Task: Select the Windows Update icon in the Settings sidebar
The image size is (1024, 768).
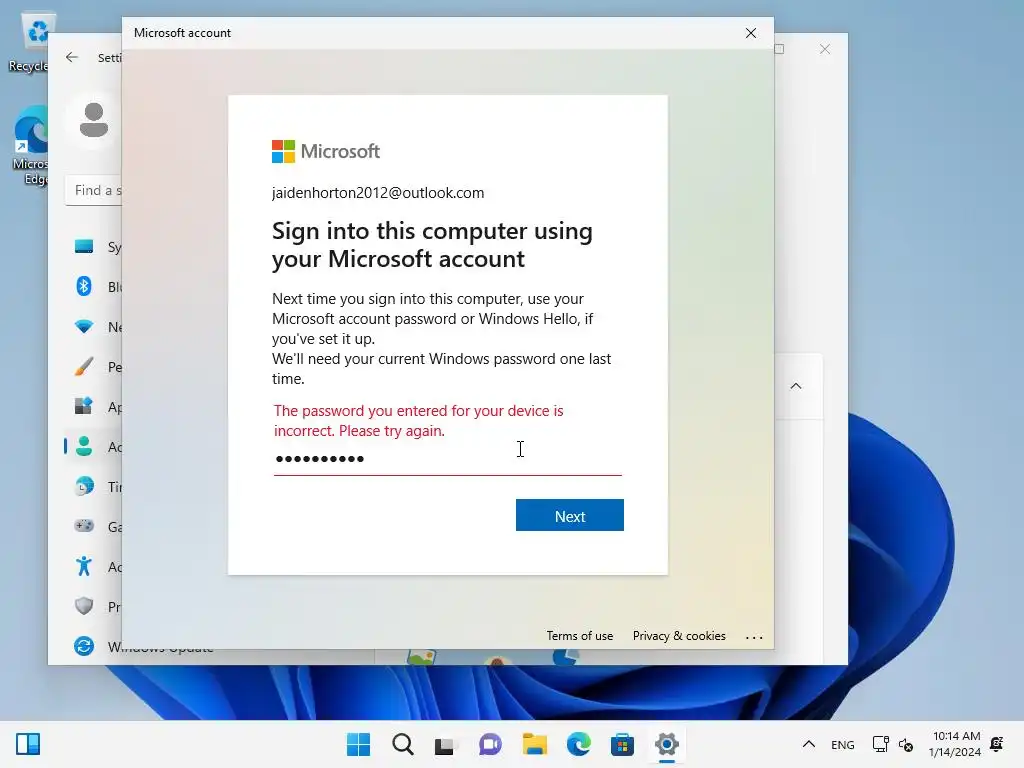Action: click(84, 646)
